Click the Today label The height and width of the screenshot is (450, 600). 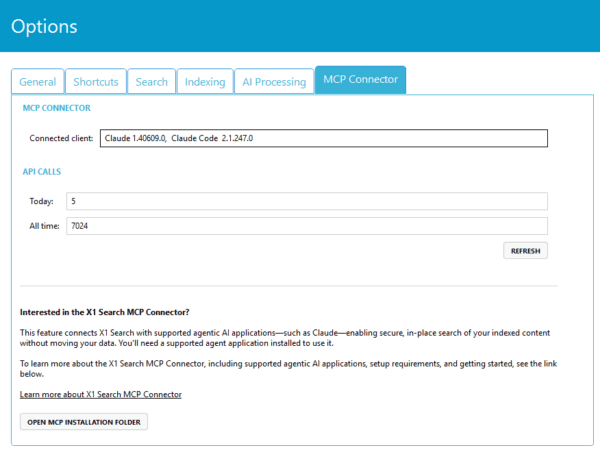tap(41, 201)
